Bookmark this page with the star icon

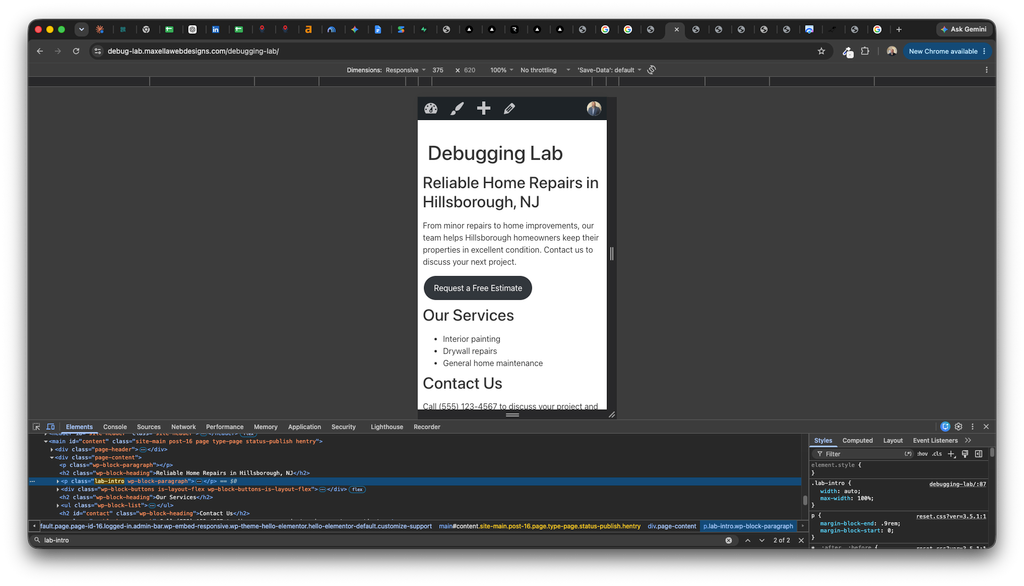[822, 51]
